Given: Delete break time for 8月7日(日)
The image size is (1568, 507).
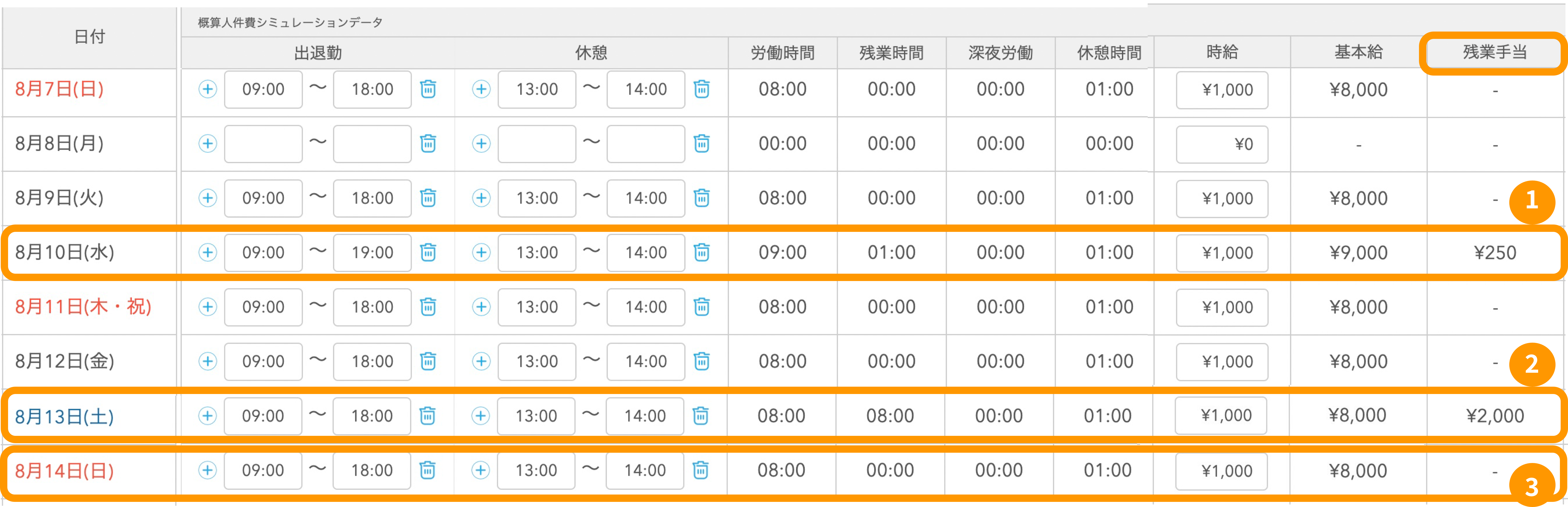Looking at the screenshot, I should click(x=701, y=90).
